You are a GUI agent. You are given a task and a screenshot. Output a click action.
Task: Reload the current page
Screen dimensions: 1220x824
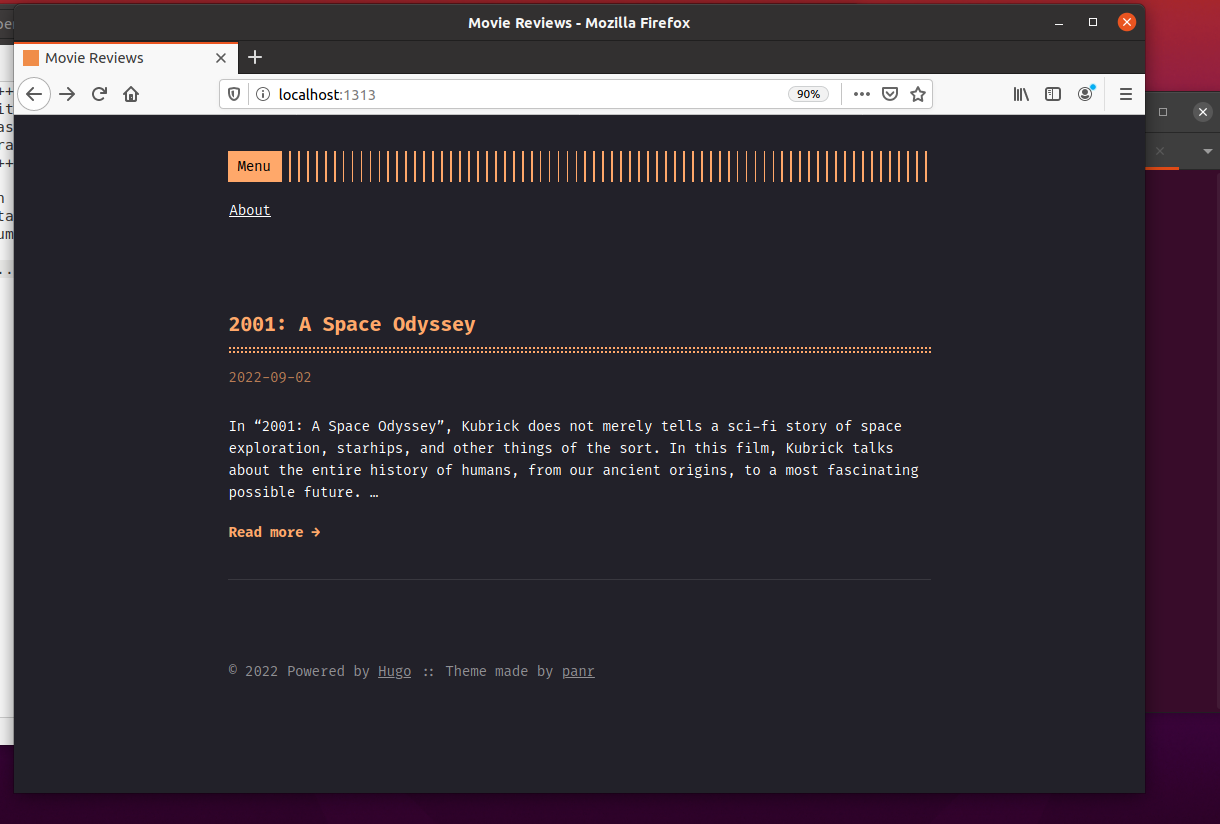point(99,94)
